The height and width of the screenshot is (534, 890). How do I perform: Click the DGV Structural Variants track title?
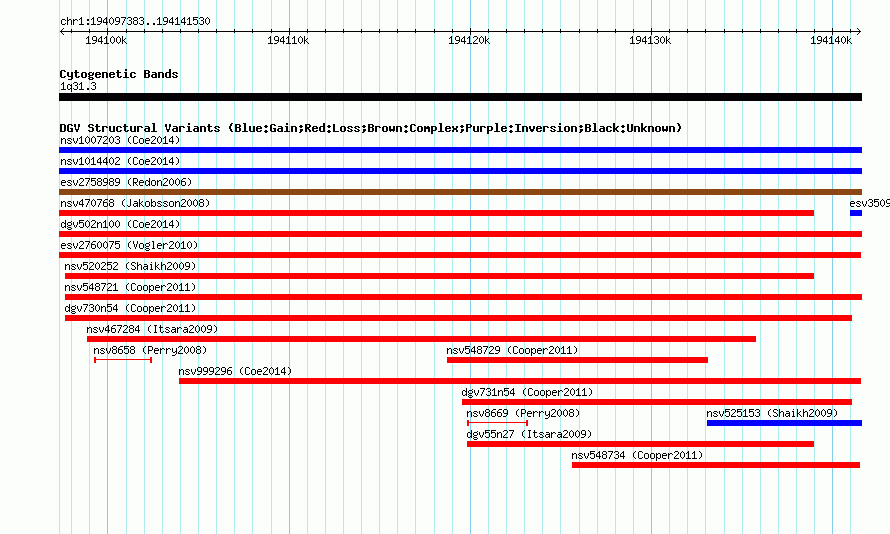371,128
